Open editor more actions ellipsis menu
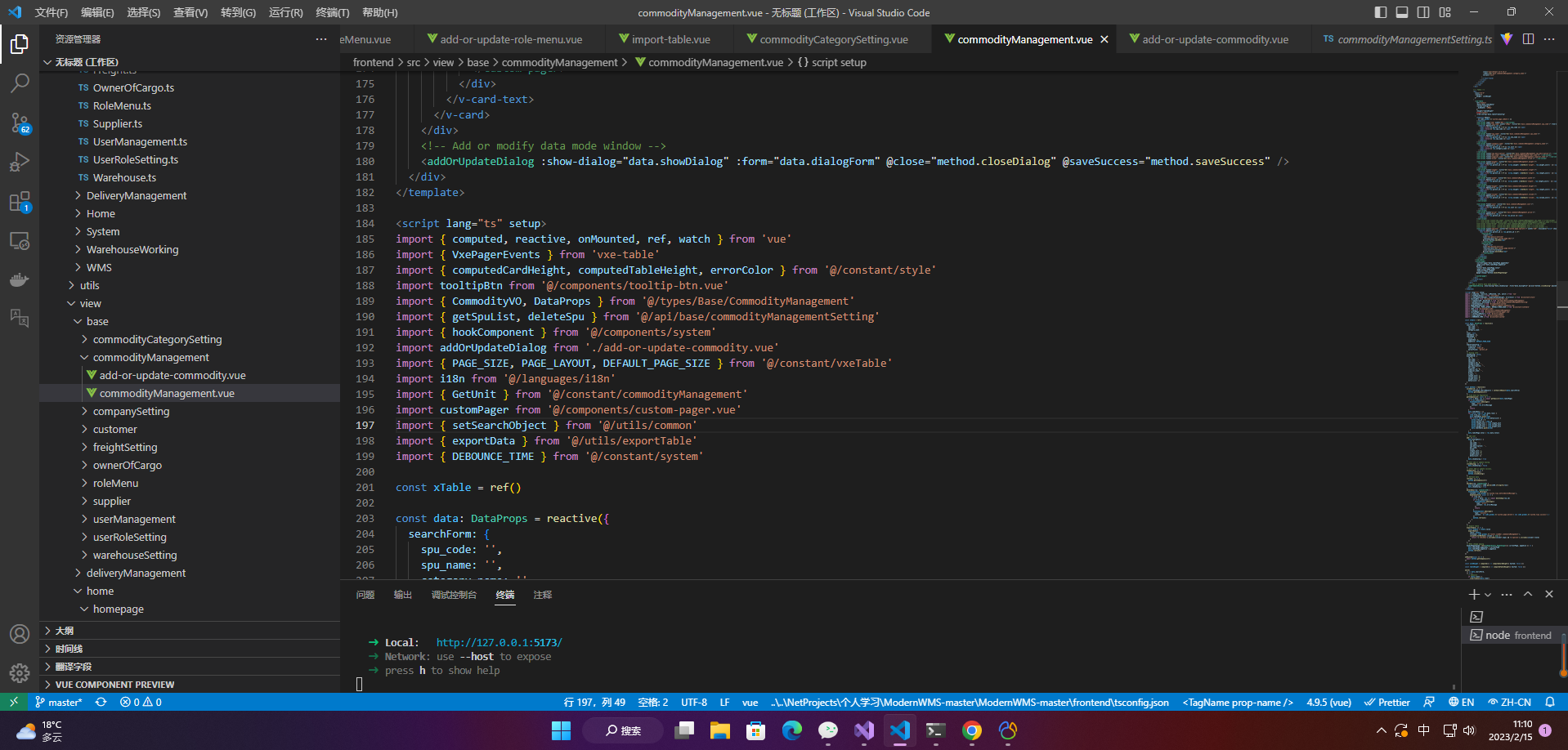Screen dimensions: 1568x750 1549,39
